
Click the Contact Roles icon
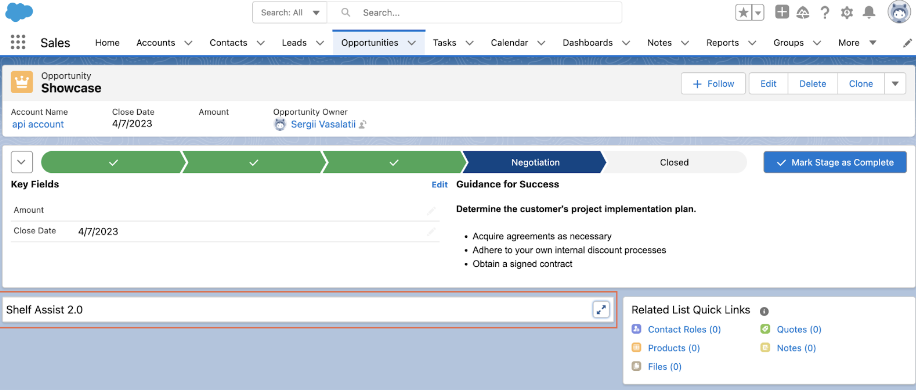point(637,329)
